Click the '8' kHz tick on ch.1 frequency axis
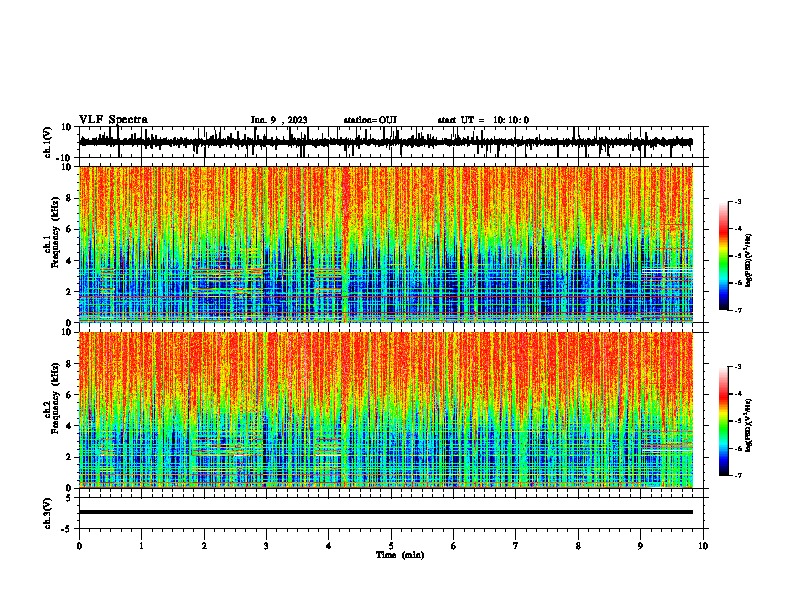The height and width of the screenshot is (612, 792). tap(70, 198)
